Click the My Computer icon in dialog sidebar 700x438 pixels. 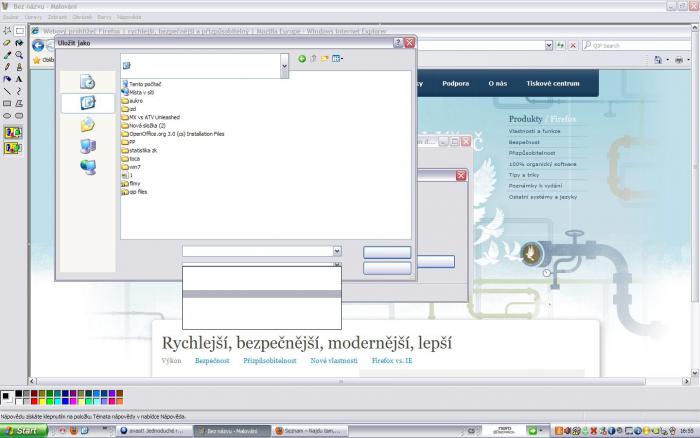coord(88,146)
